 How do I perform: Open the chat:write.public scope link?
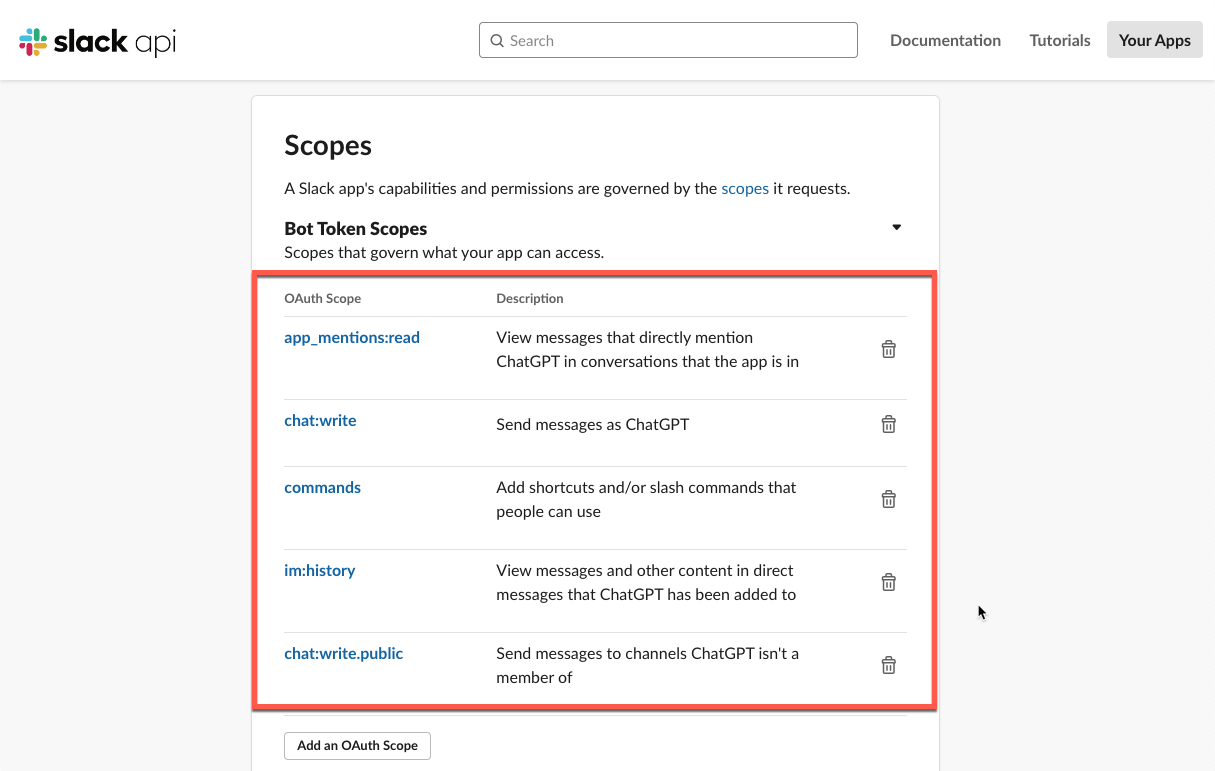pyautogui.click(x=343, y=653)
